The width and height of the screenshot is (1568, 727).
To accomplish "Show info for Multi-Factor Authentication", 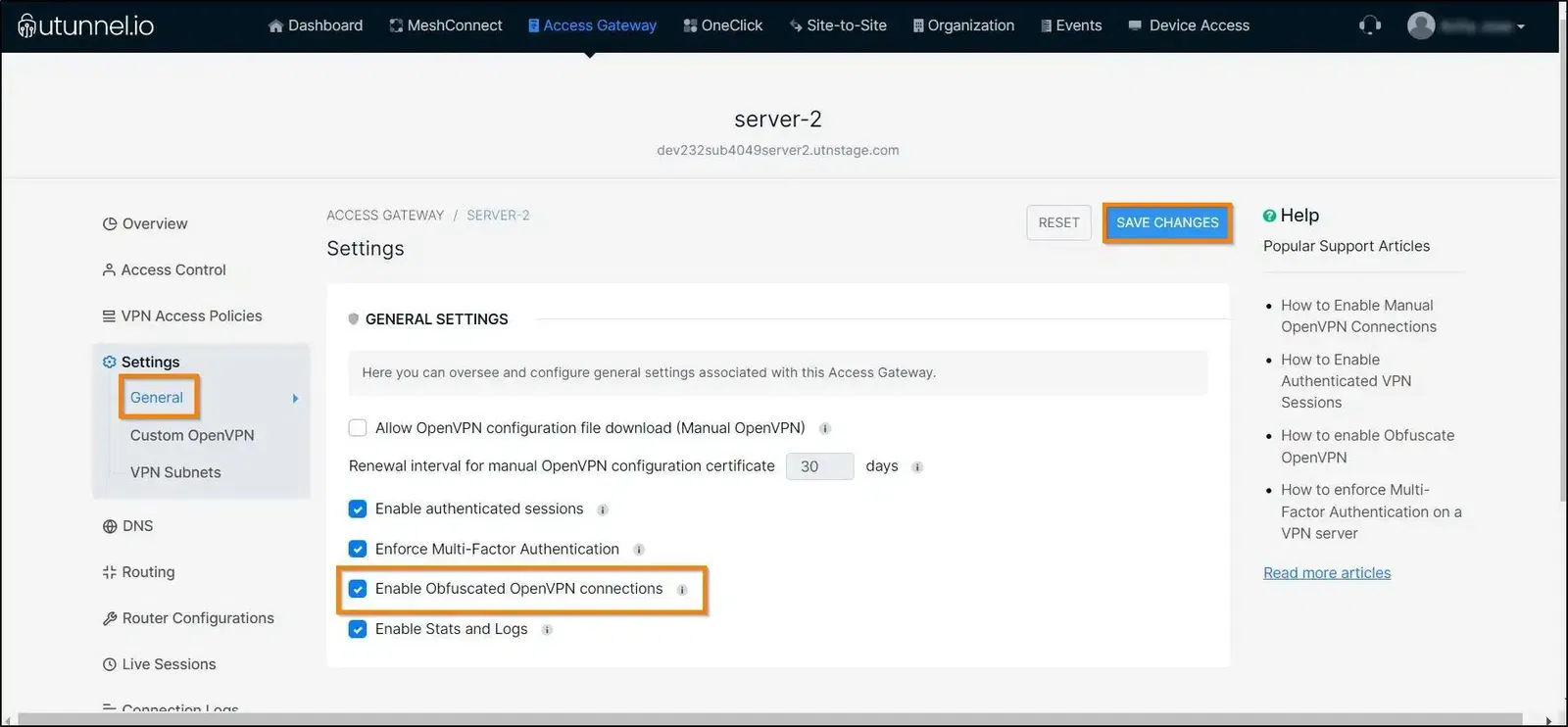I will 639,550.
